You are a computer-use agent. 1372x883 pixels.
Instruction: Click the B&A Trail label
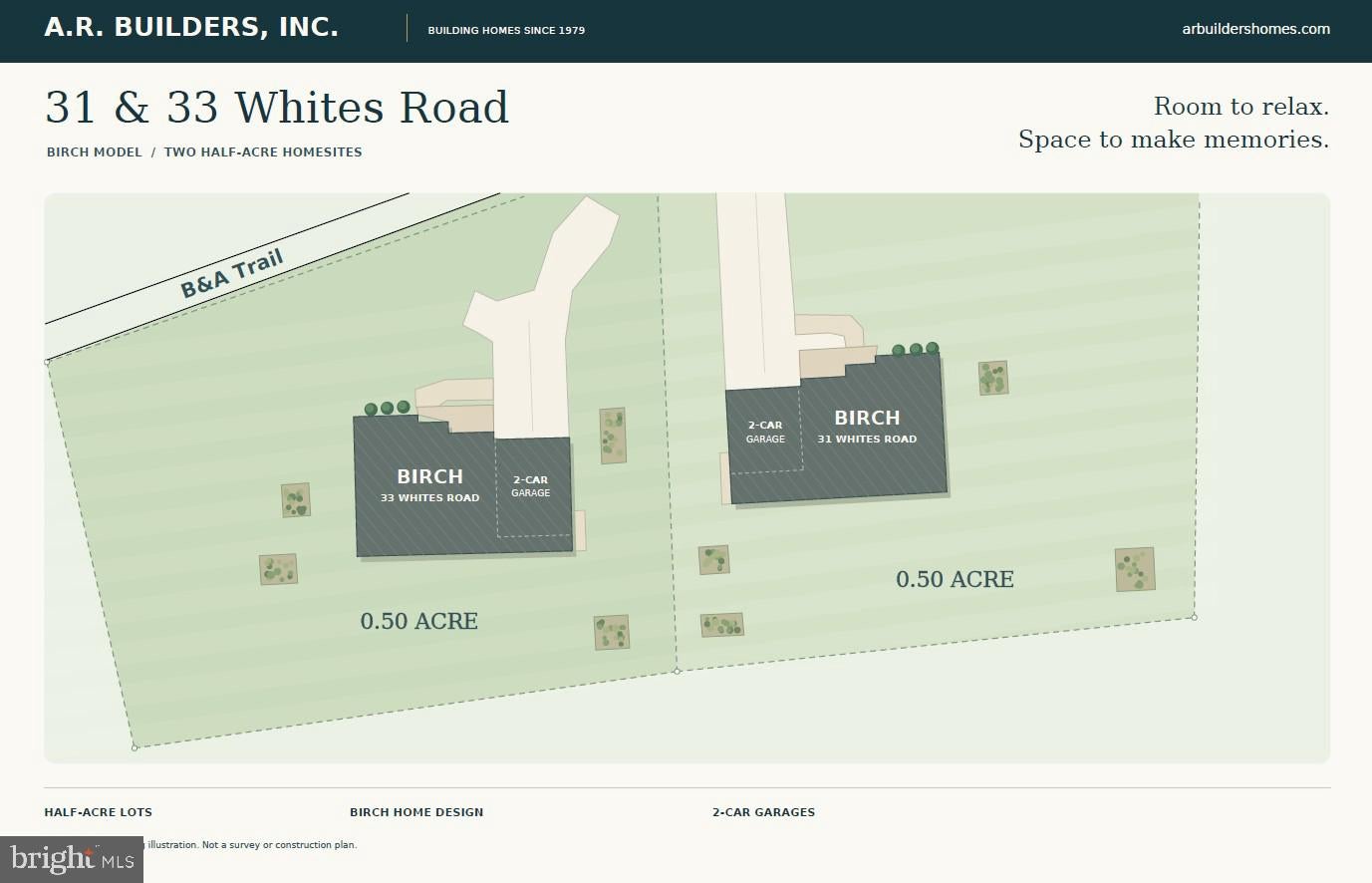tap(232, 274)
